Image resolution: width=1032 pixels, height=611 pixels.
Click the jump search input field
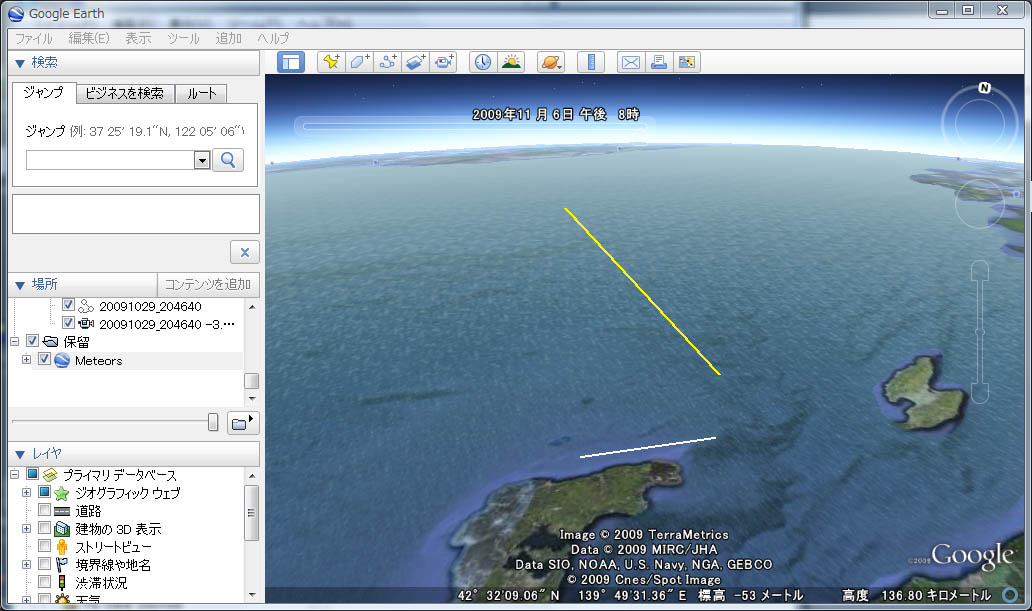111,160
